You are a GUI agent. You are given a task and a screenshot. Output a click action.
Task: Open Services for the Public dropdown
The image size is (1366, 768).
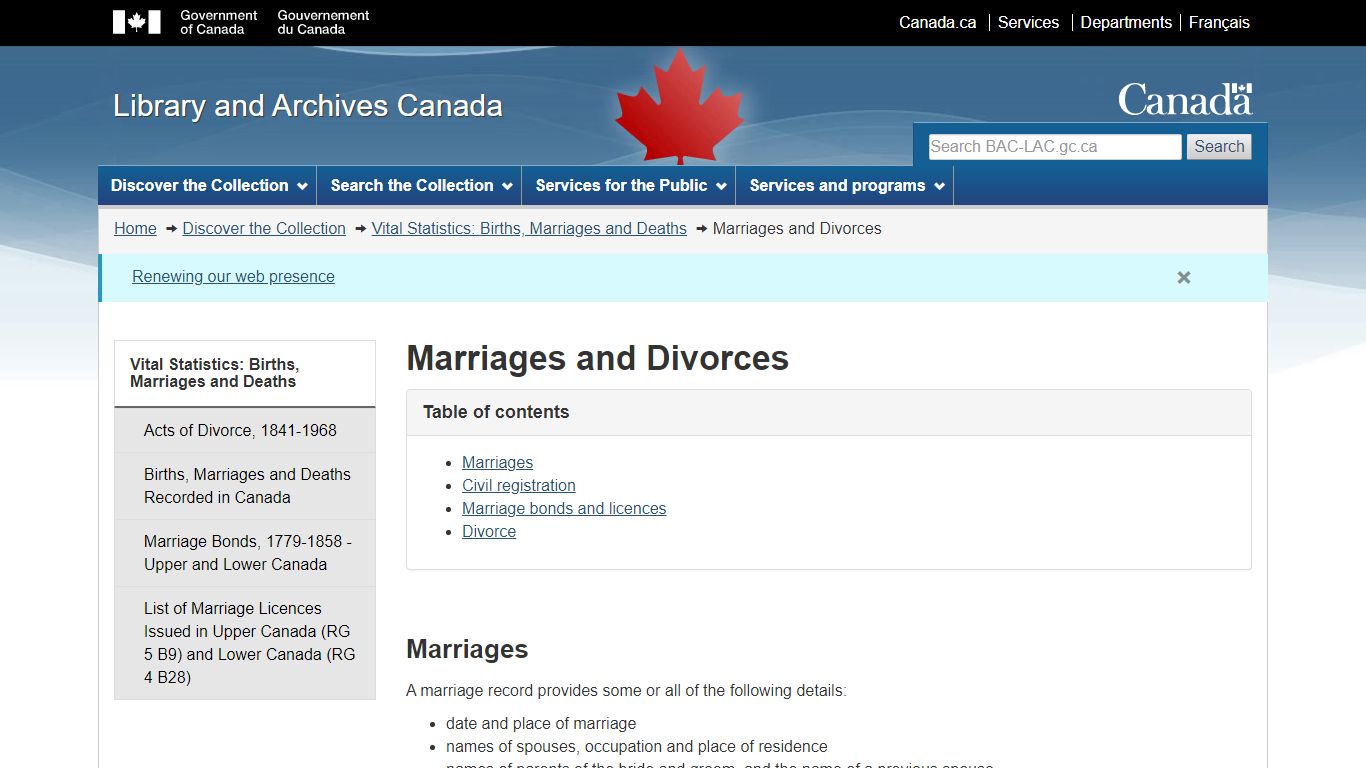[x=629, y=186]
